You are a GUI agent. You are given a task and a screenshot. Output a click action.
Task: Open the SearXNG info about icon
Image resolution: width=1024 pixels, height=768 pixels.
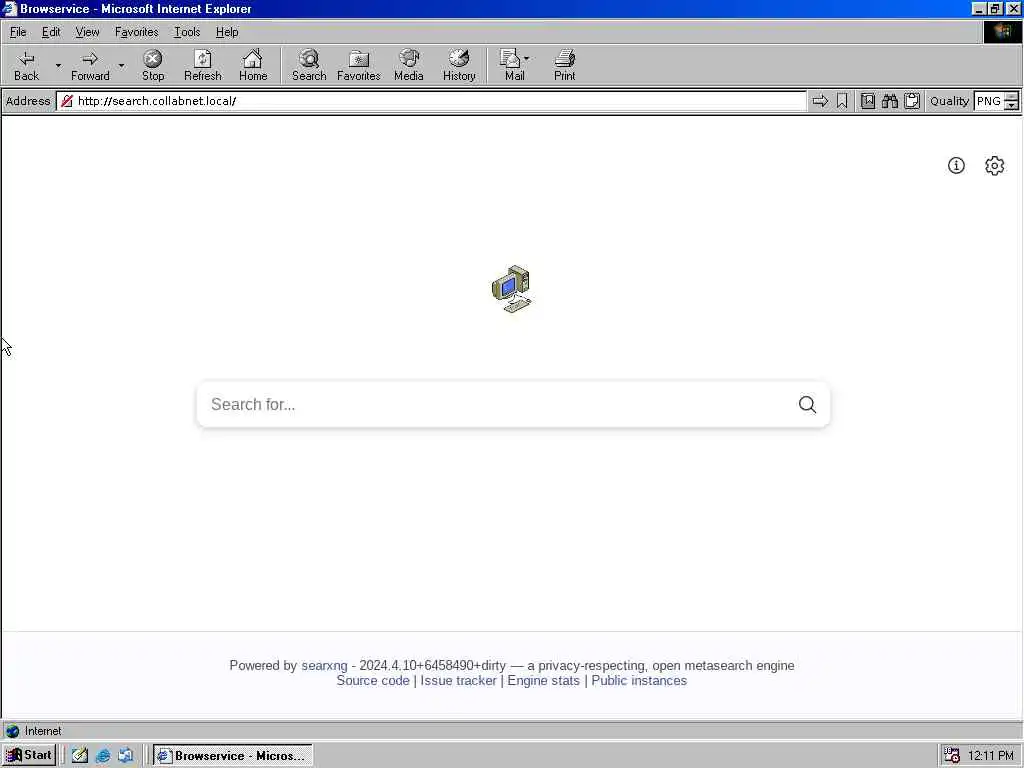(x=956, y=165)
